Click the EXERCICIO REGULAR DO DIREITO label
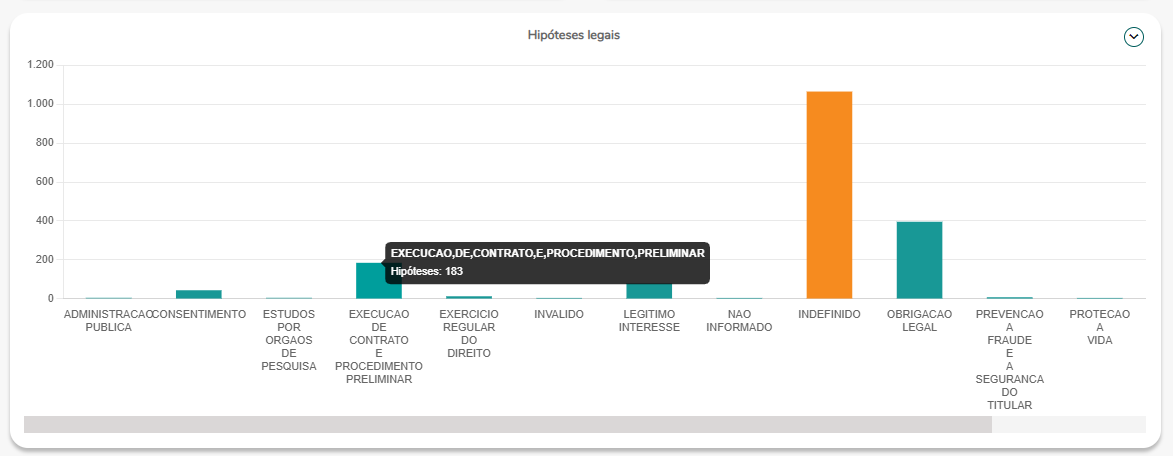 tap(468, 333)
